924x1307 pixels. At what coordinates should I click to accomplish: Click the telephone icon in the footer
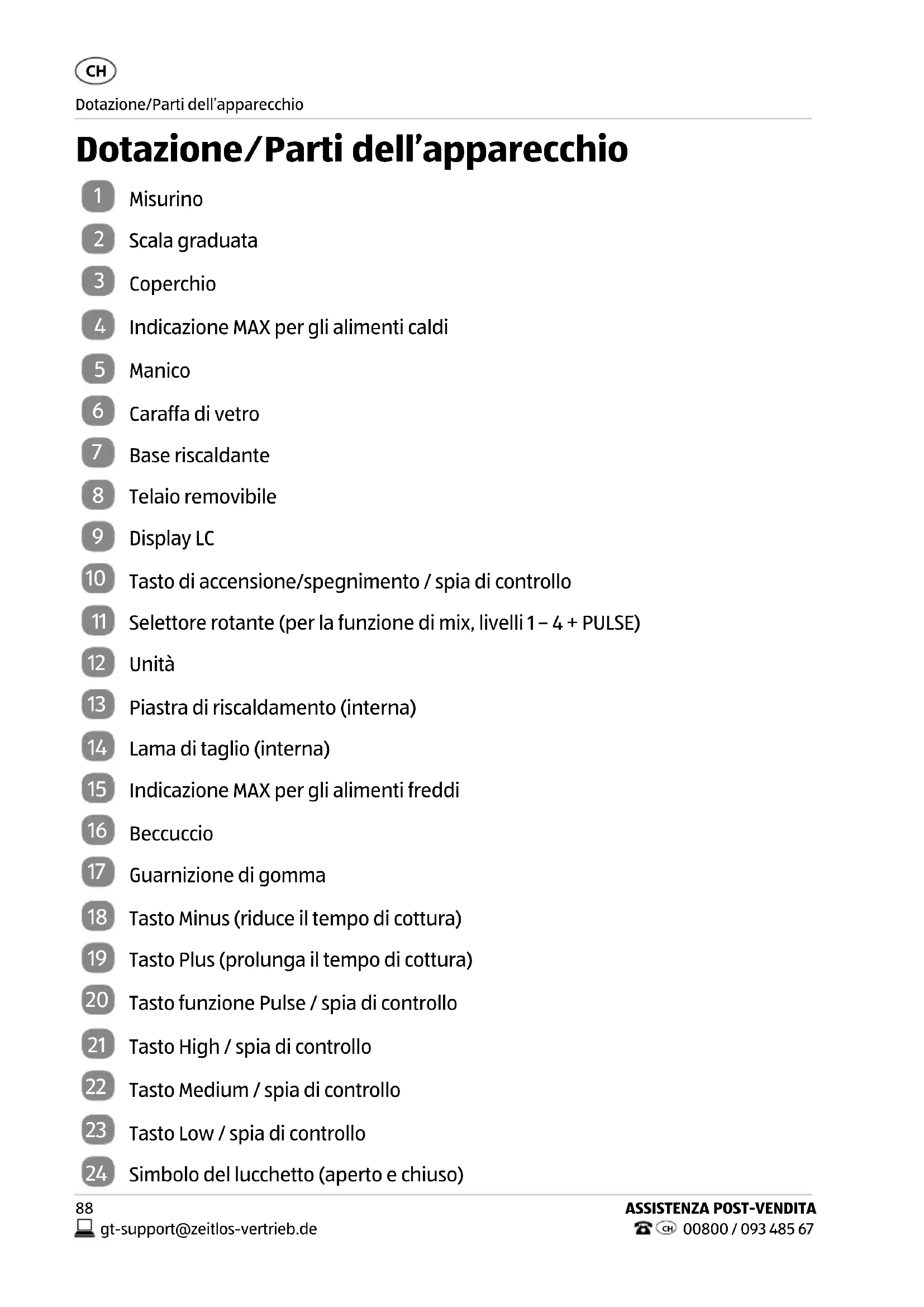pyautogui.click(x=642, y=1228)
